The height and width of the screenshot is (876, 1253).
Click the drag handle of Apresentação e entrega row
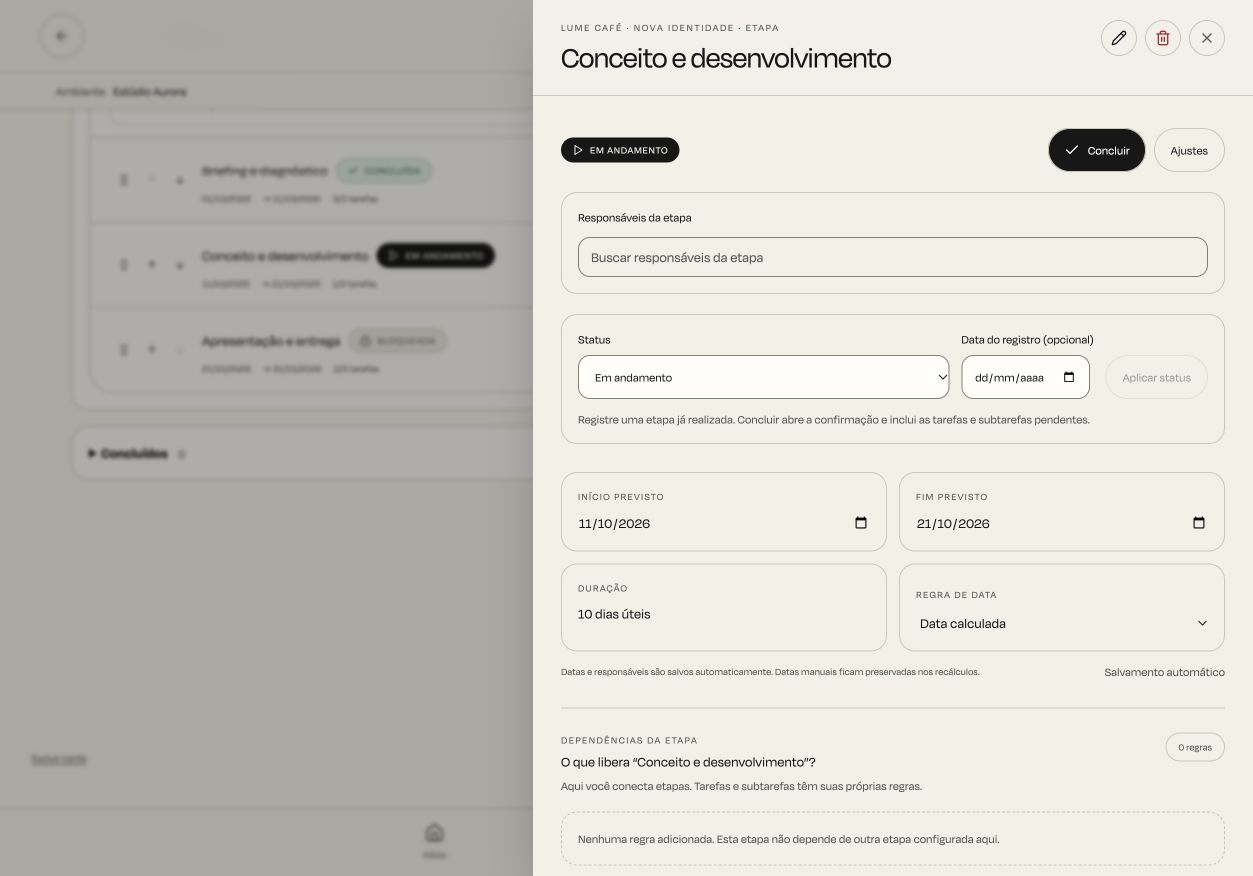pos(124,350)
